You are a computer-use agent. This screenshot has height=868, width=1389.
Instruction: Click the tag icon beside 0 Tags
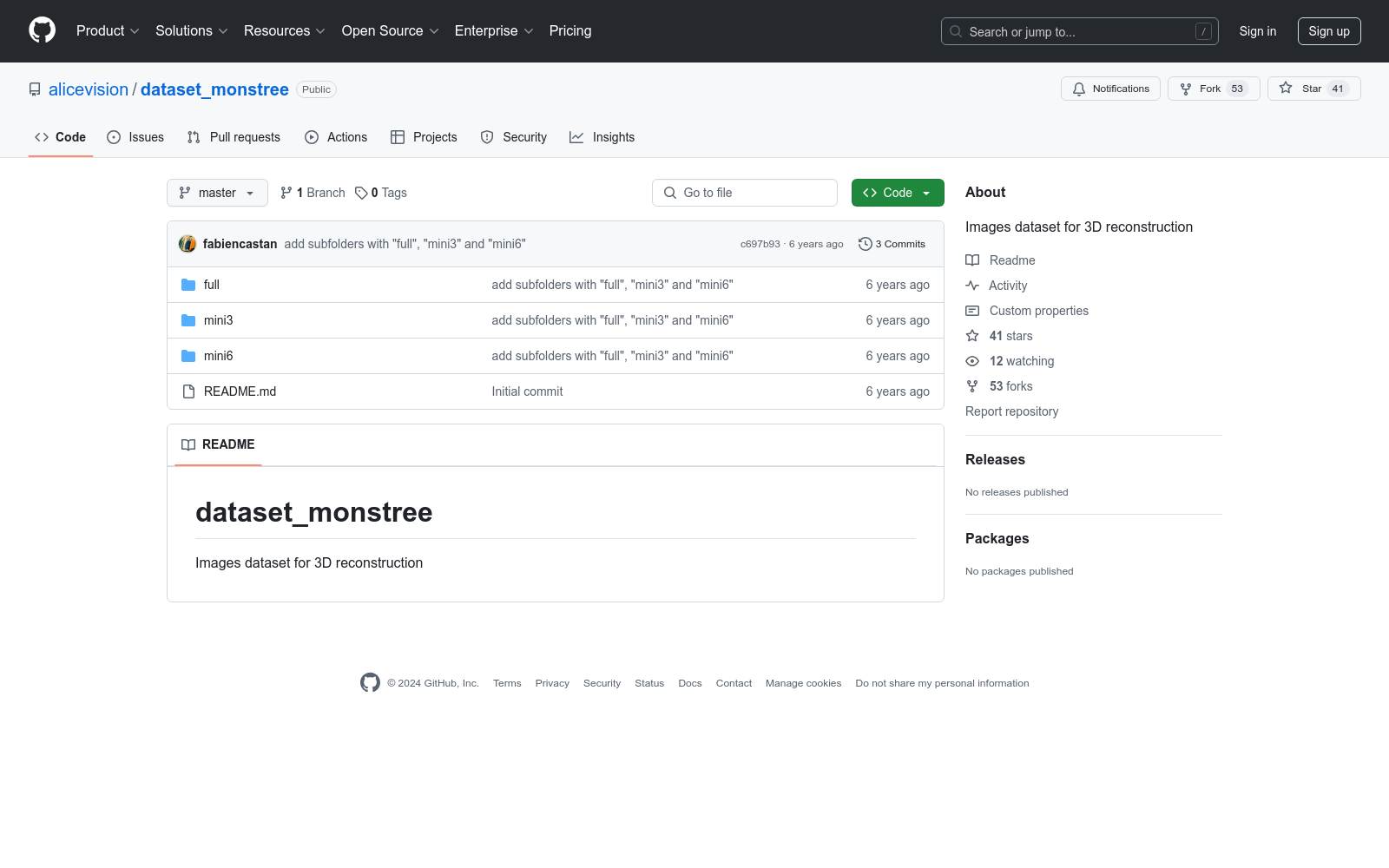pyautogui.click(x=361, y=193)
